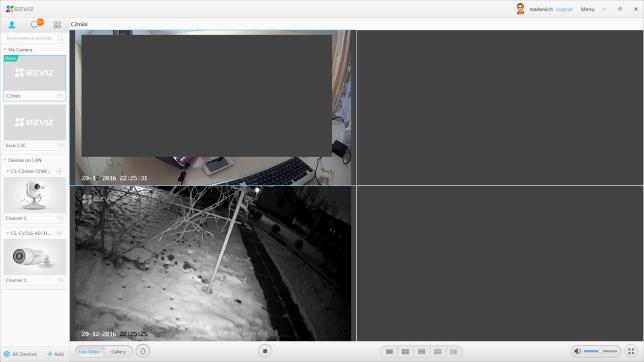Collapse the My Camera group
This screenshot has height=362, width=644.
(5, 50)
